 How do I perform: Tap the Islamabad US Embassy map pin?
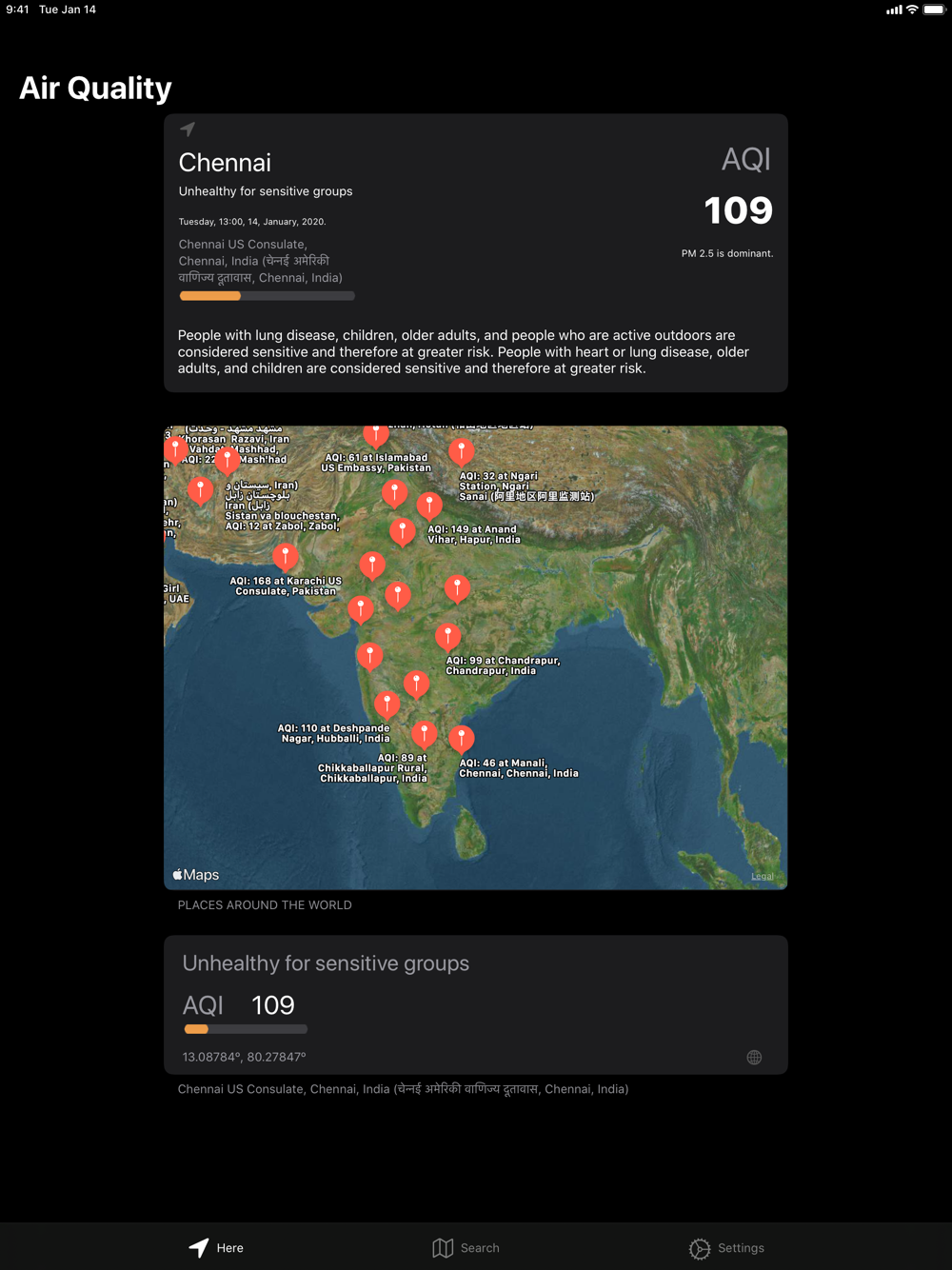[376, 435]
